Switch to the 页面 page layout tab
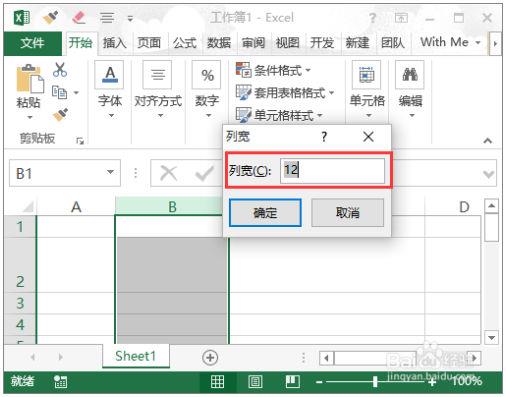506x397 pixels. [x=149, y=43]
